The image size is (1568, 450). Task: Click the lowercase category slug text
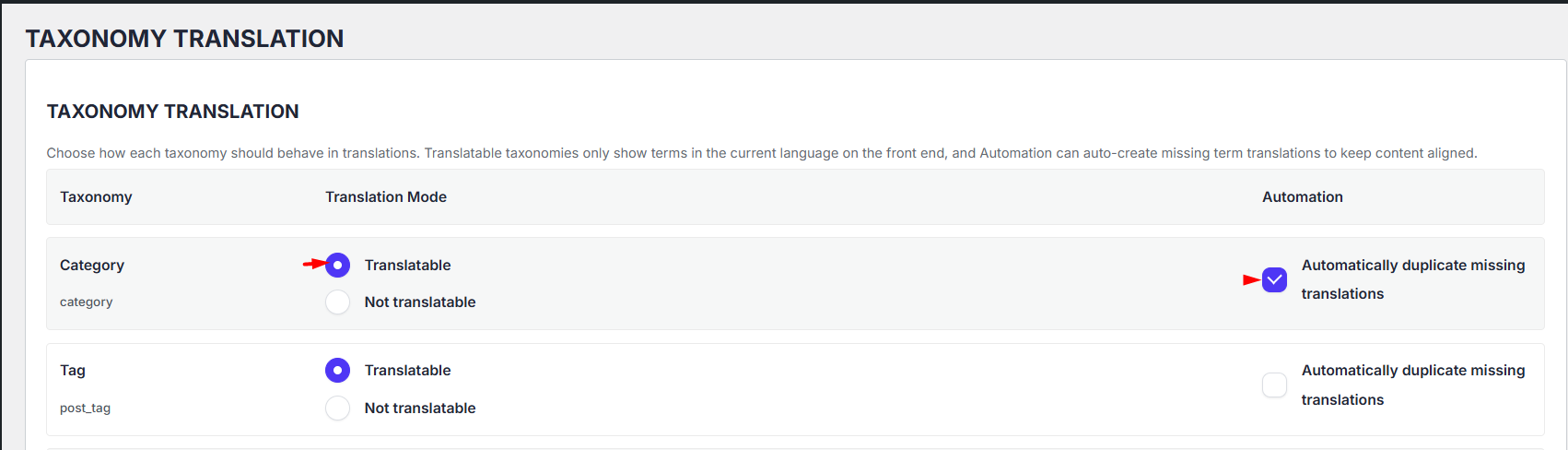(x=87, y=302)
